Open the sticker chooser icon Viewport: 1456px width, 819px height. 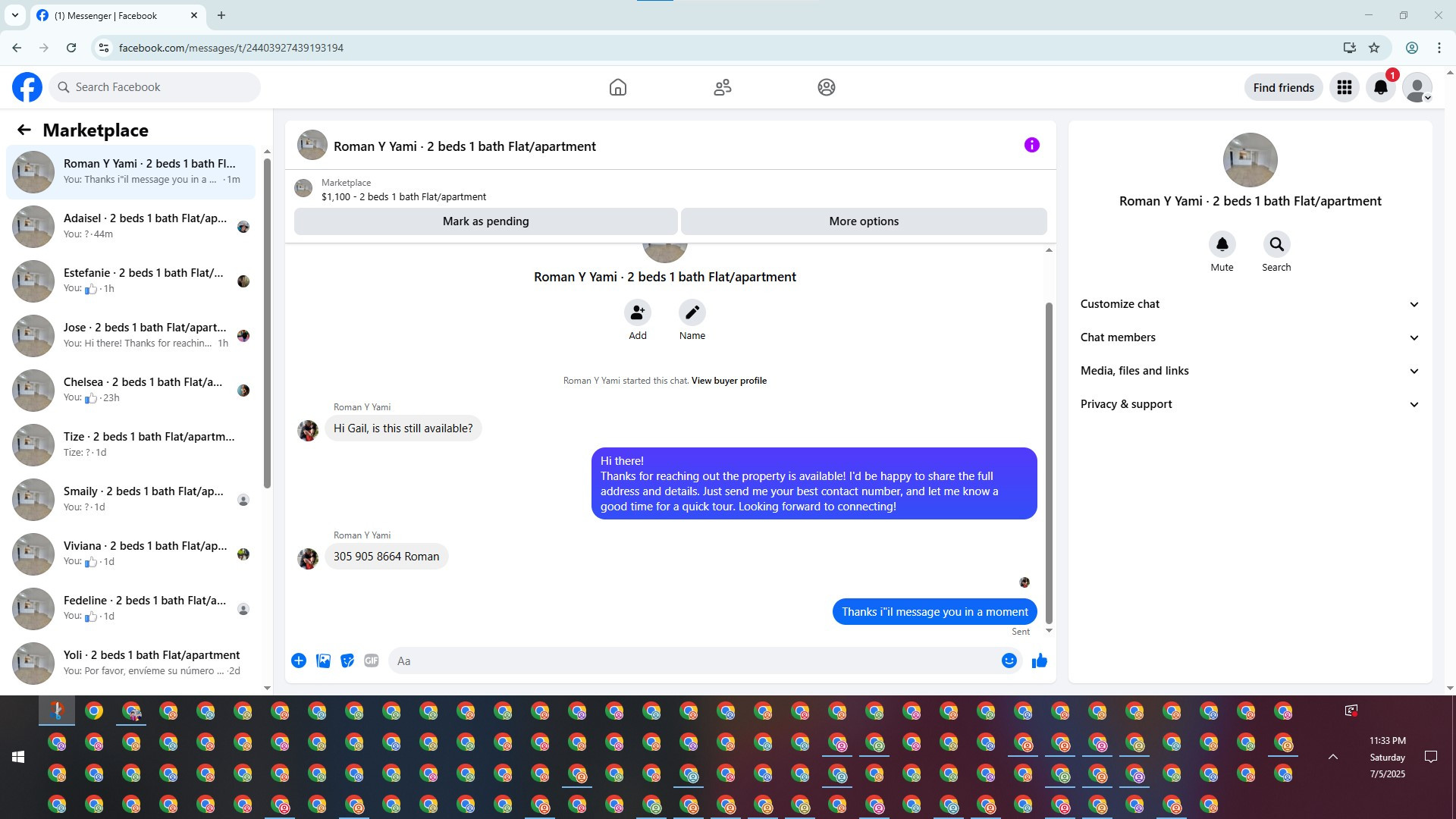pos(347,661)
